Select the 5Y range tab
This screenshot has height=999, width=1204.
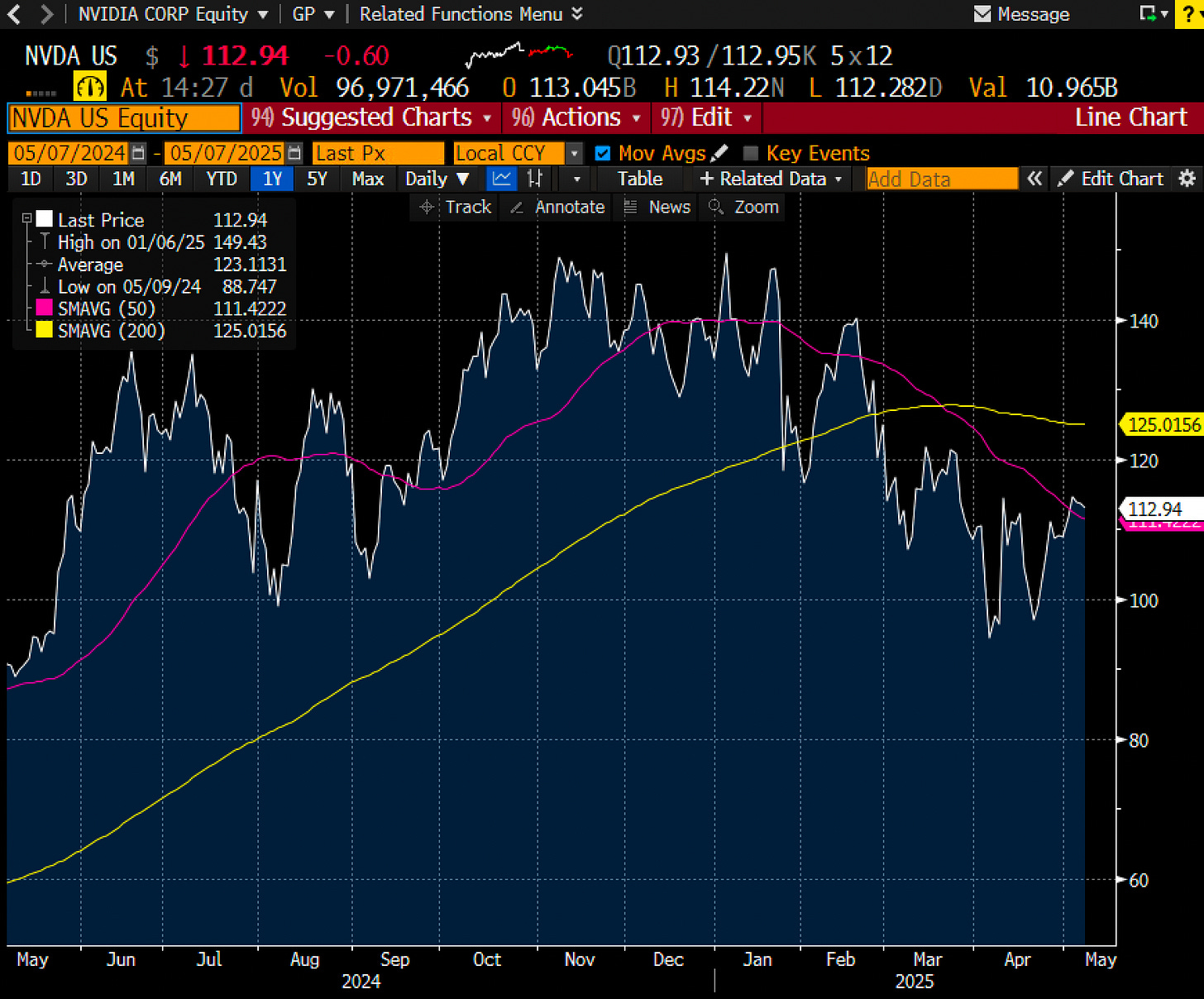click(x=317, y=179)
